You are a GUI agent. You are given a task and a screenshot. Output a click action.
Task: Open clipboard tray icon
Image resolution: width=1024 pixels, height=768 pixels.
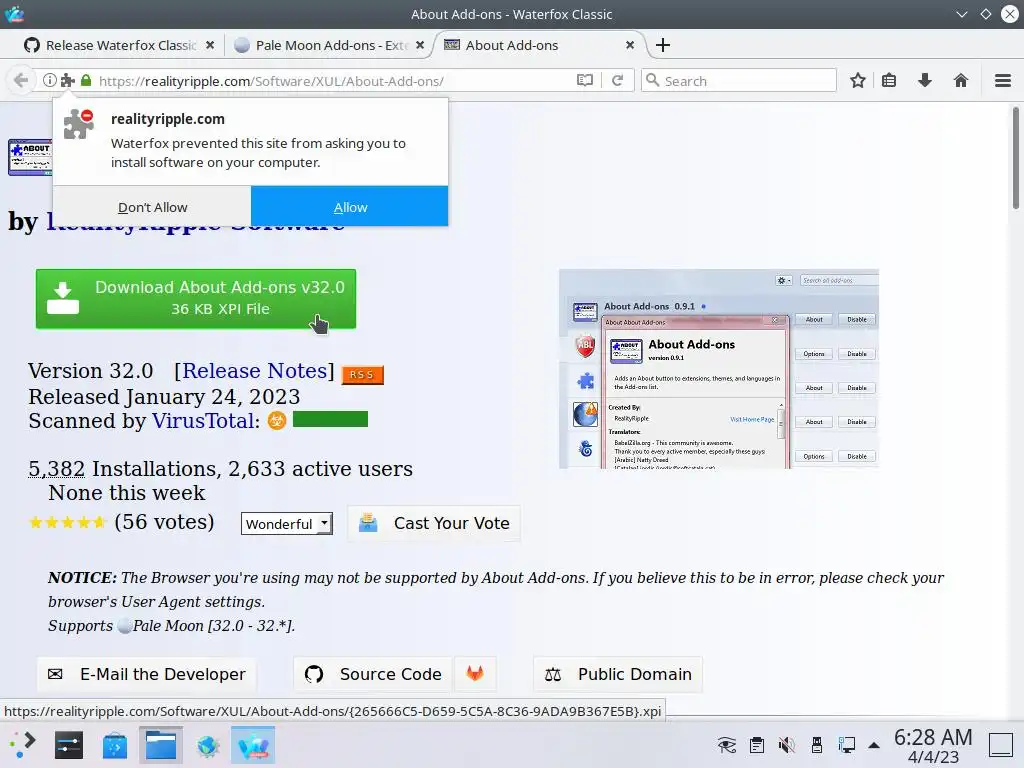click(757, 744)
